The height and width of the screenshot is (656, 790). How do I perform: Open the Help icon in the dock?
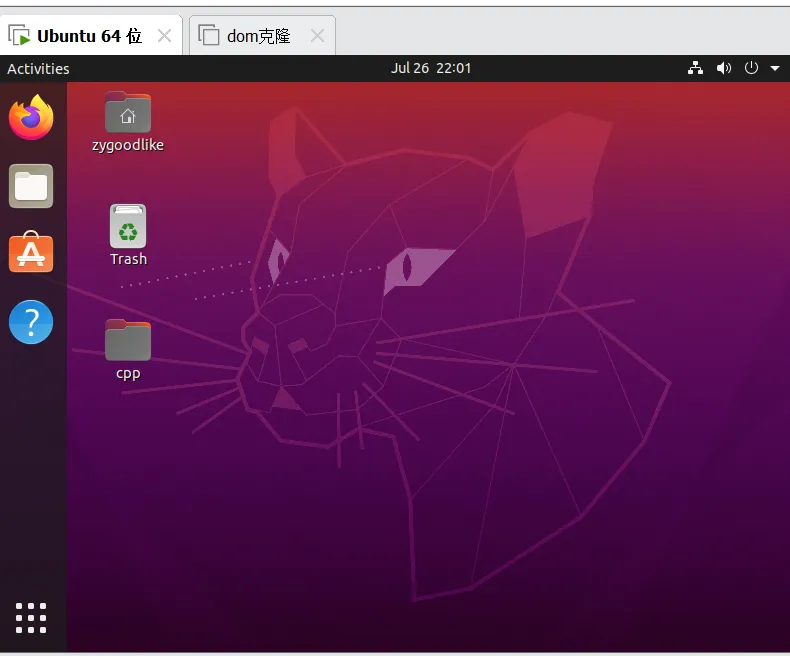[x=31, y=322]
